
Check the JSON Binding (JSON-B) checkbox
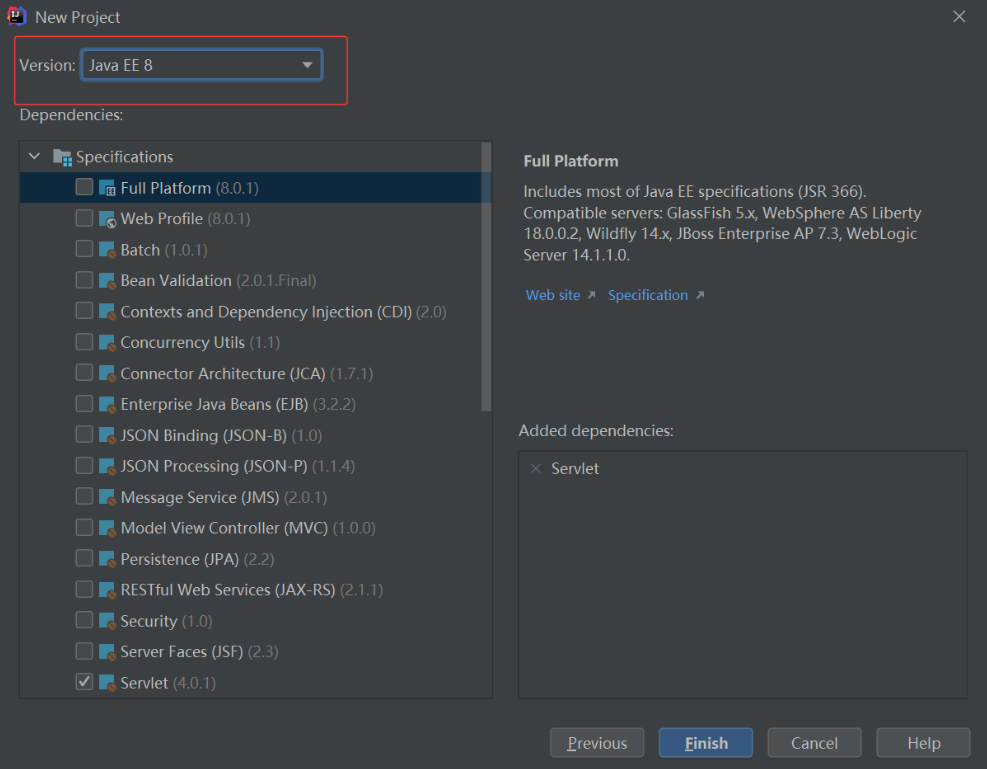[84, 434]
